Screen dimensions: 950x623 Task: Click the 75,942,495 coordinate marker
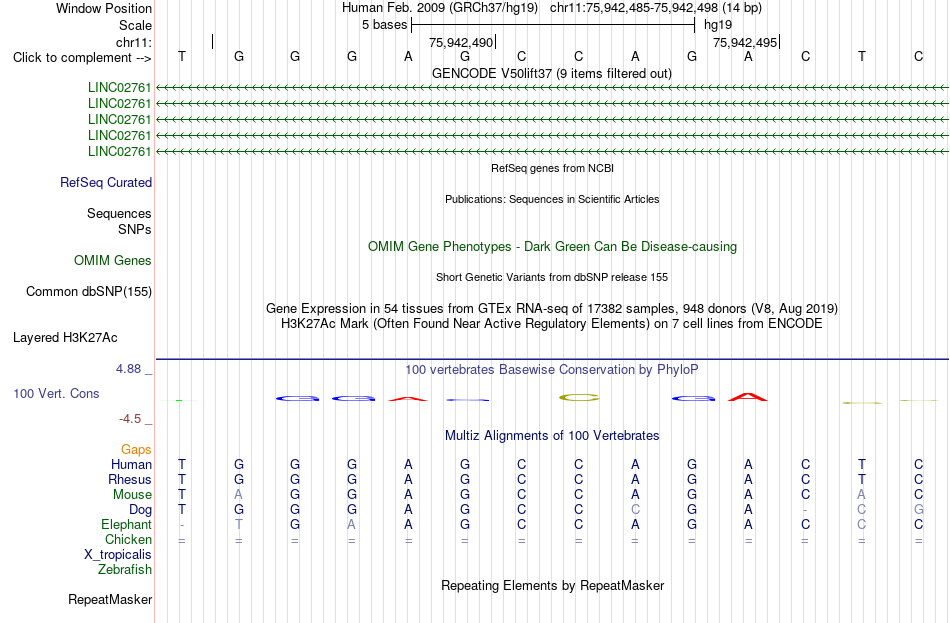745,42
